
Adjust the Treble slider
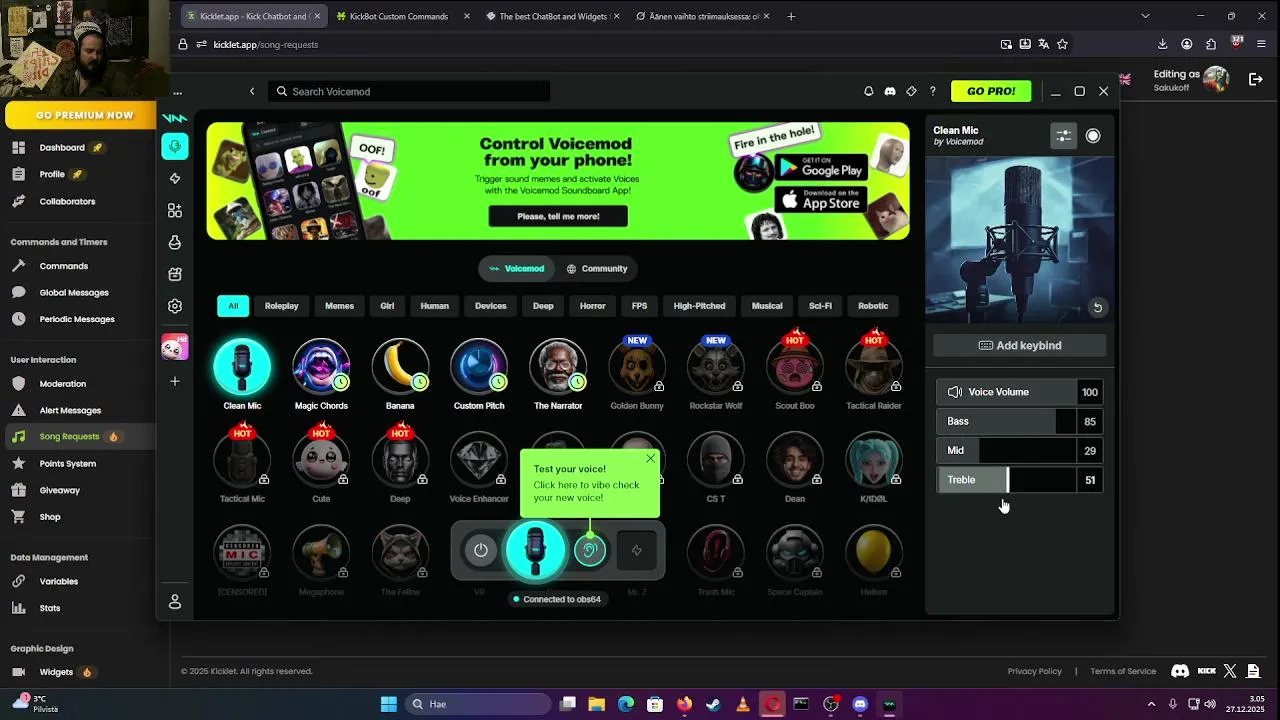(1020, 480)
